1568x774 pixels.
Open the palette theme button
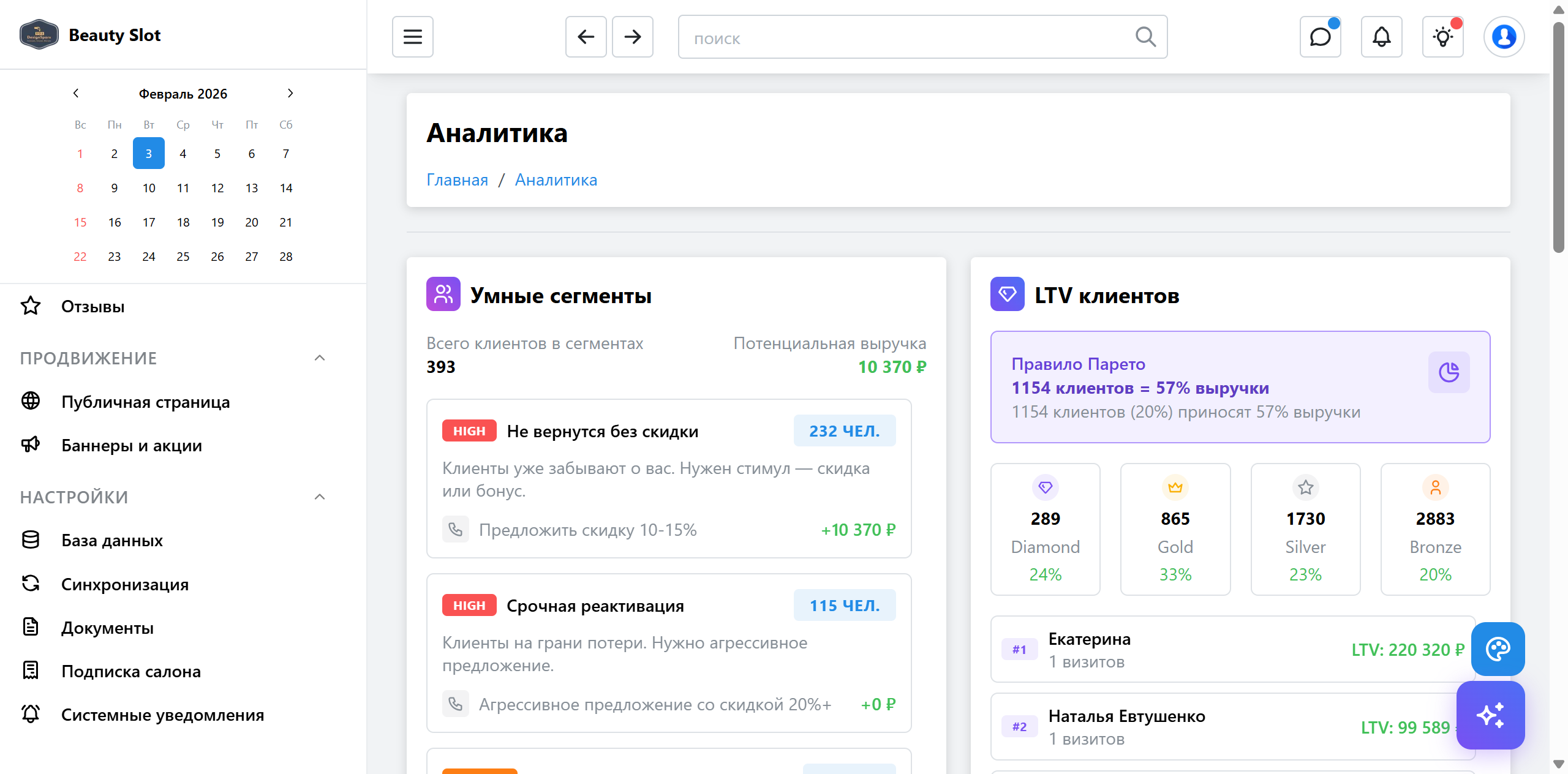pyautogui.click(x=1498, y=649)
